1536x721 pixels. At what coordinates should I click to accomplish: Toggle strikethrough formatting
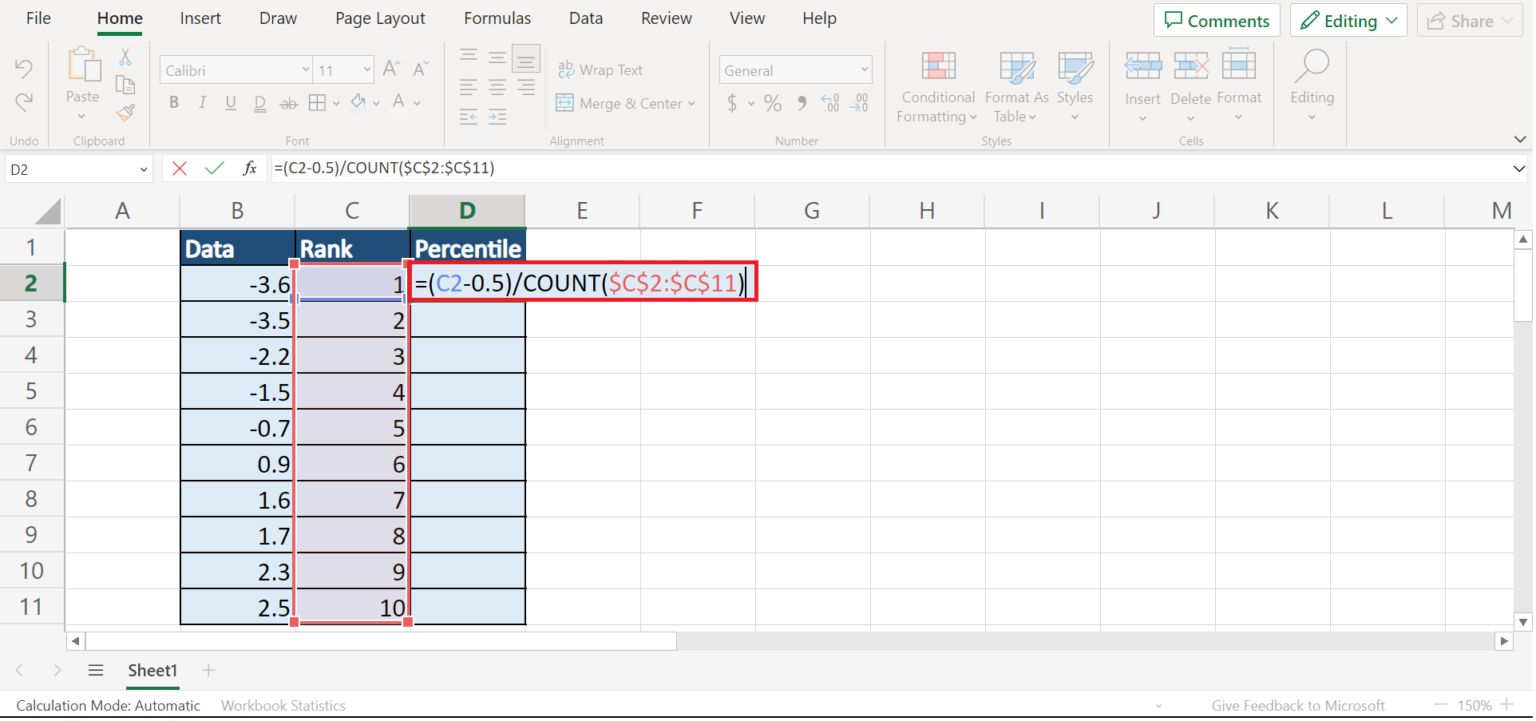point(288,102)
